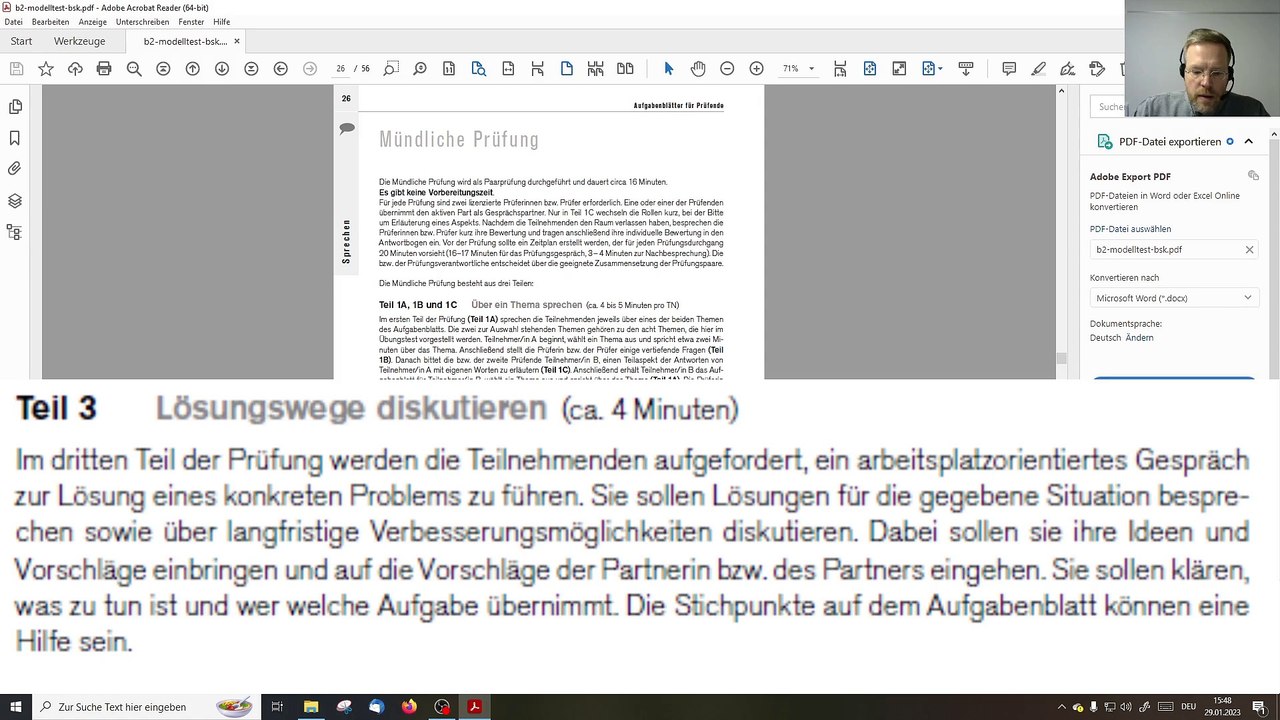Select two-page view icon
This screenshot has height=720, width=1280.
[625, 68]
